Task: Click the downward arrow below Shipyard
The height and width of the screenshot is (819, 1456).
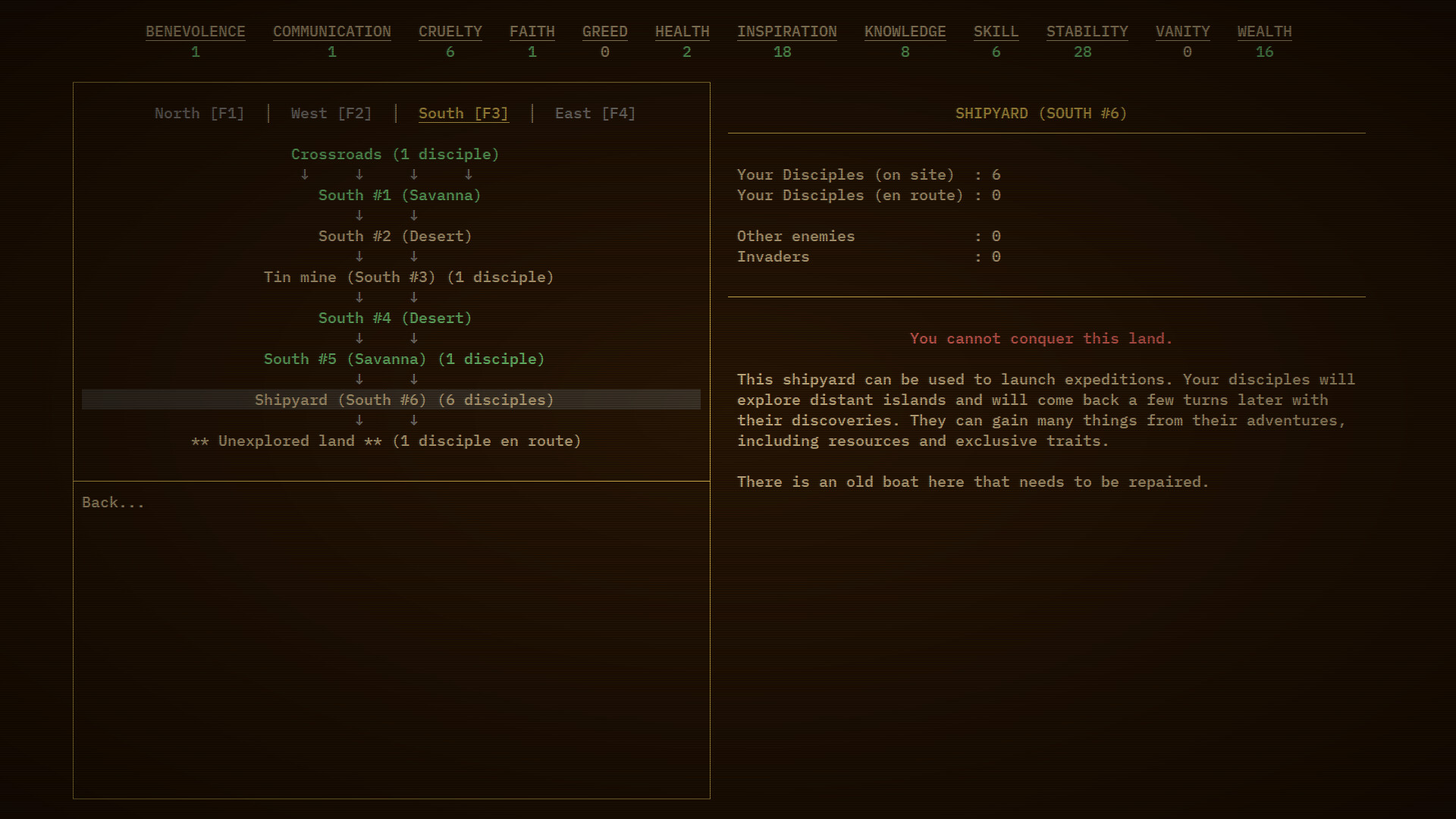Action: click(x=359, y=420)
